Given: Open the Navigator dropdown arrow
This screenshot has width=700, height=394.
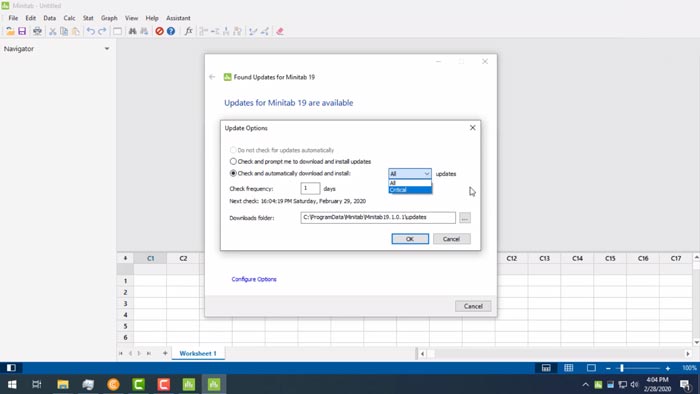Looking at the screenshot, I should [x=107, y=49].
